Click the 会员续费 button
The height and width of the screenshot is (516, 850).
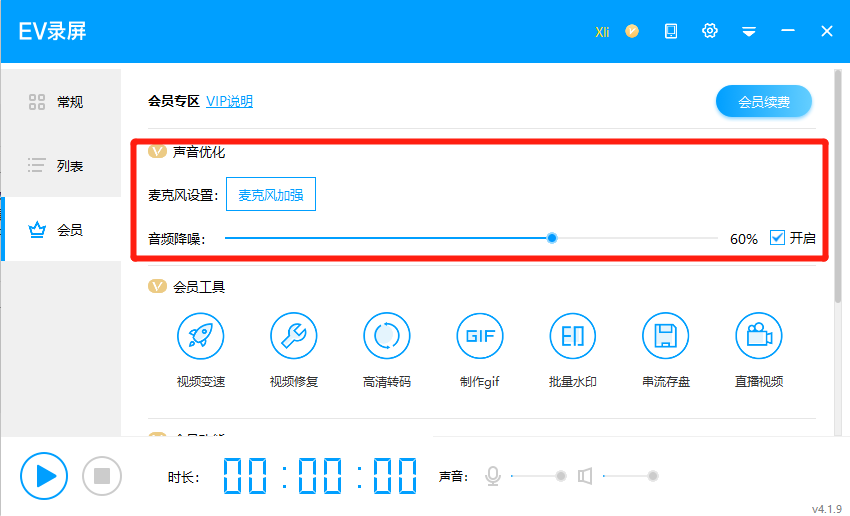[764, 101]
